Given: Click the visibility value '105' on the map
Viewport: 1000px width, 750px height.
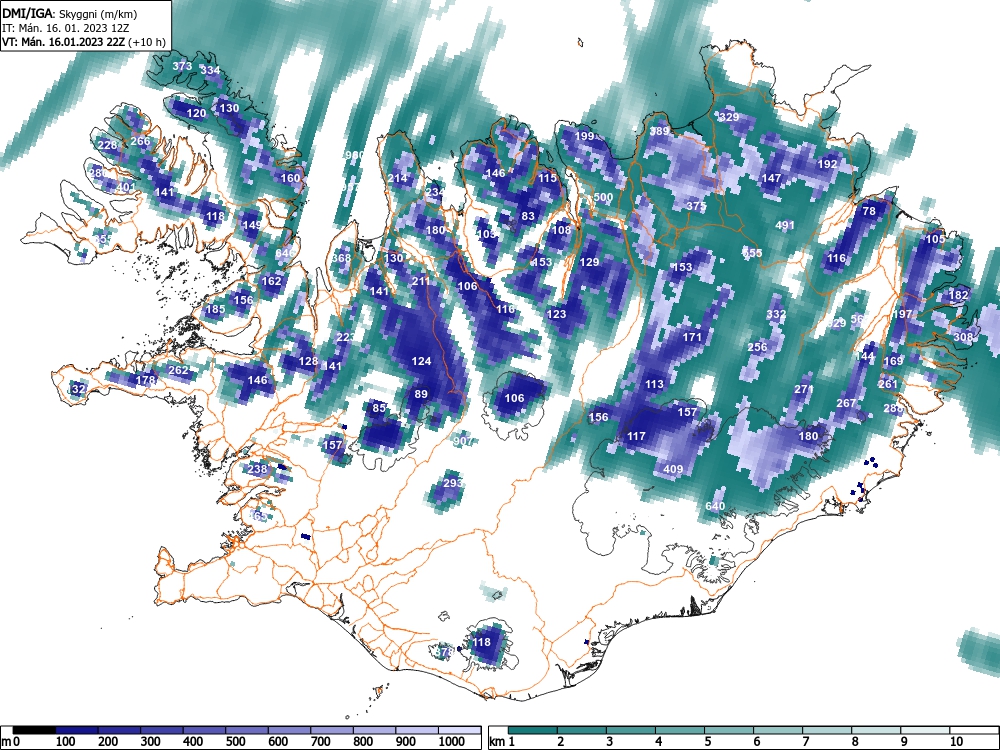Looking at the screenshot, I should 935,239.
